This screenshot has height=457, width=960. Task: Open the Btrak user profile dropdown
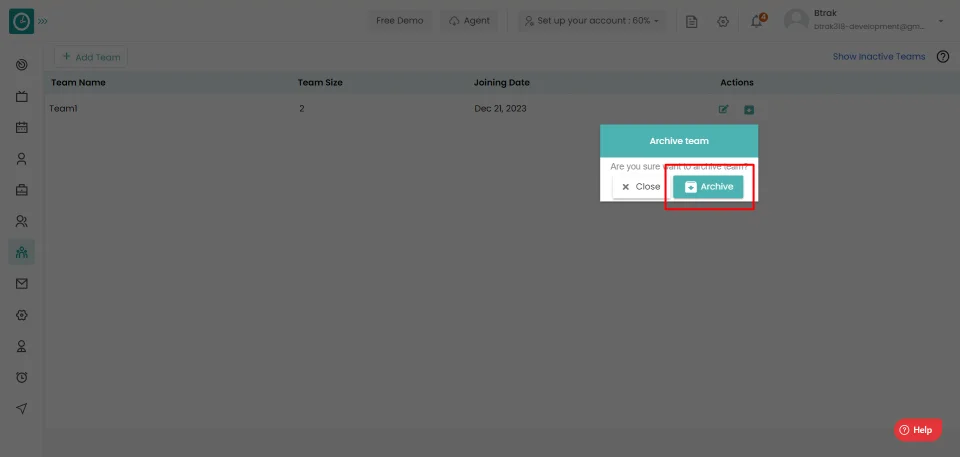pyautogui.click(x=864, y=20)
